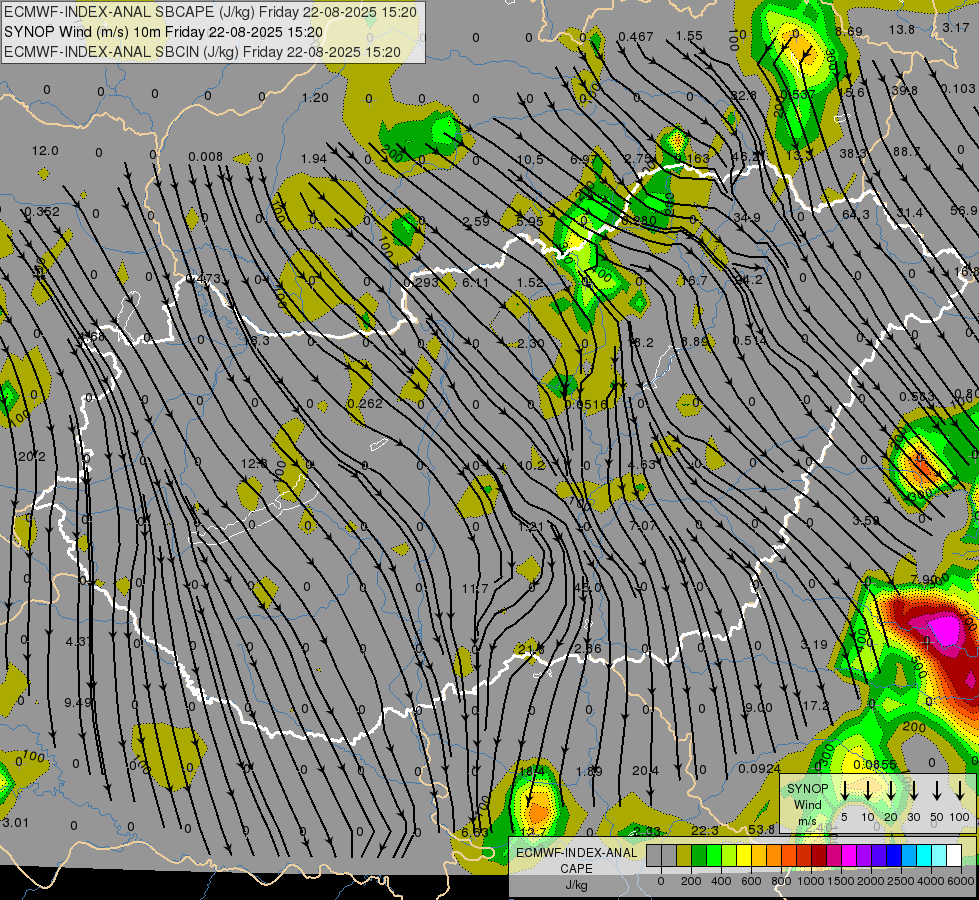Click the SYNOP Wind 10m title line

(x=163, y=32)
